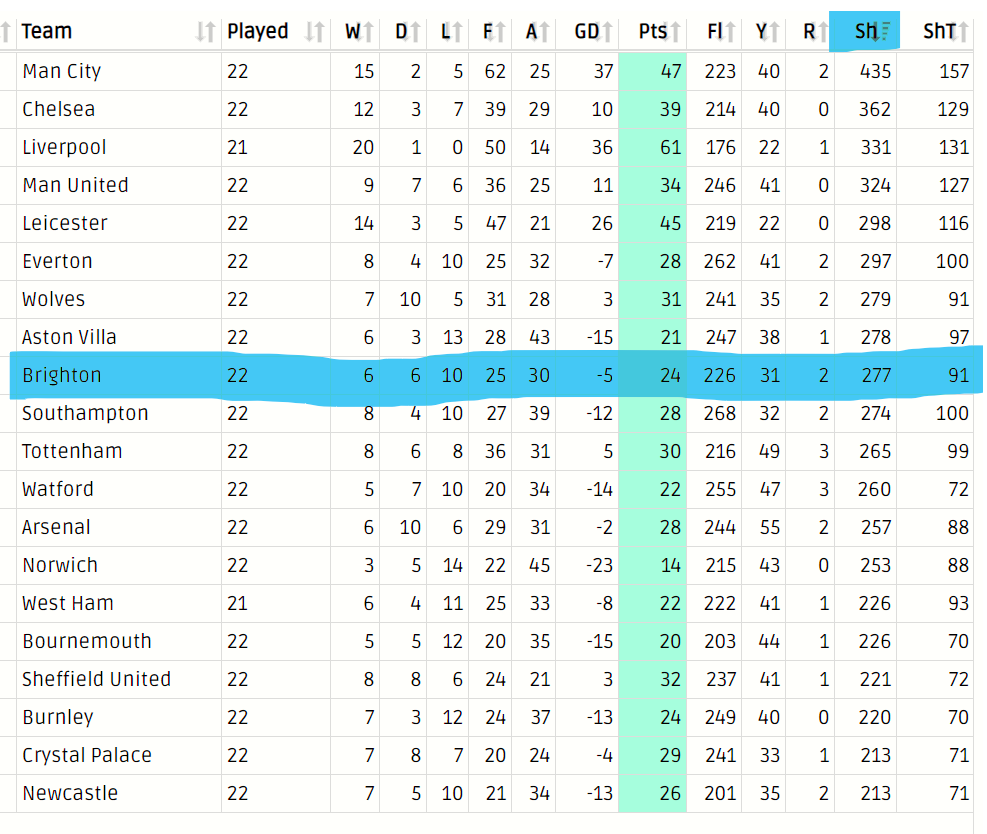Sort by draws using D arrow

pos(414,31)
